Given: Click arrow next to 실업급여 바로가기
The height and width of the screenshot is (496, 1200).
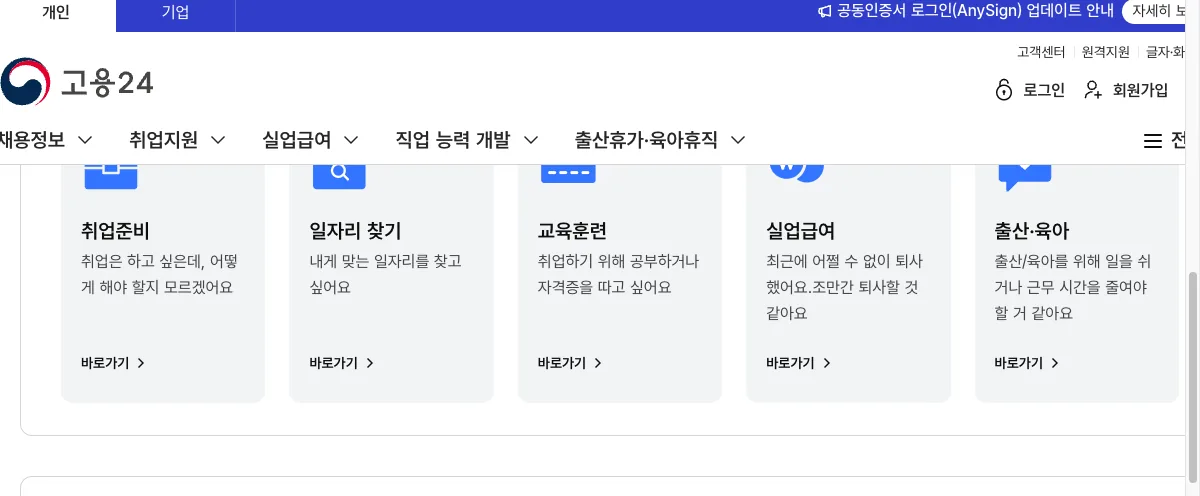Looking at the screenshot, I should click(827, 363).
